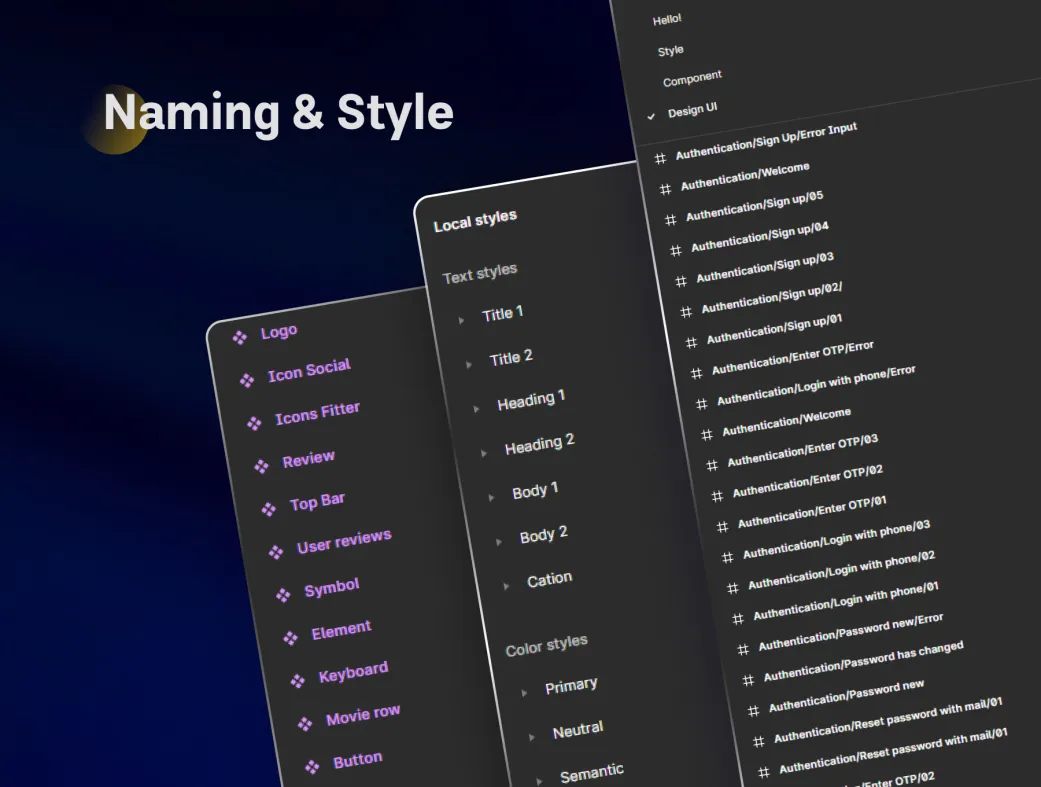1041x787 pixels.
Task: Expand the Heading 2 text style group
Action: (x=484, y=453)
